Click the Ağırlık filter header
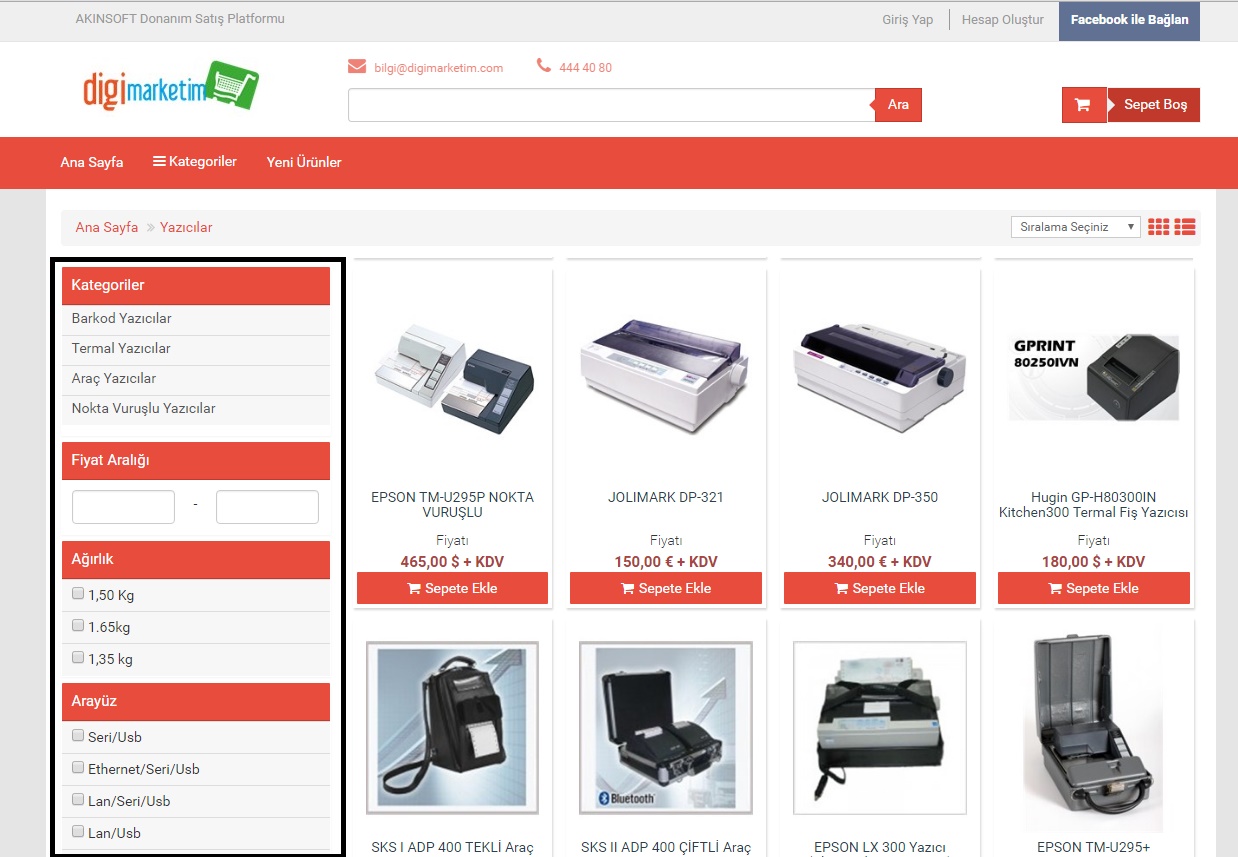Image resolution: width=1238 pixels, height=857 pixels. tap(196, 560)
